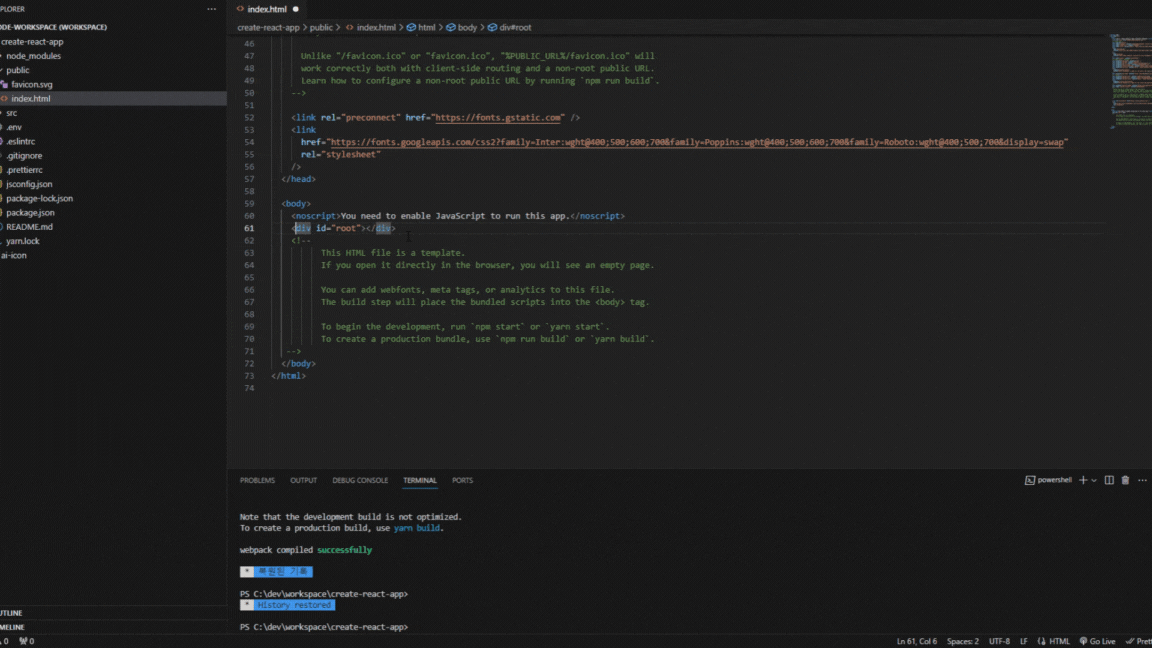Expand the node_modules folder
The width and height of the screenshot is (1152, 648).
pyautogui.click(x=33, y=56)
